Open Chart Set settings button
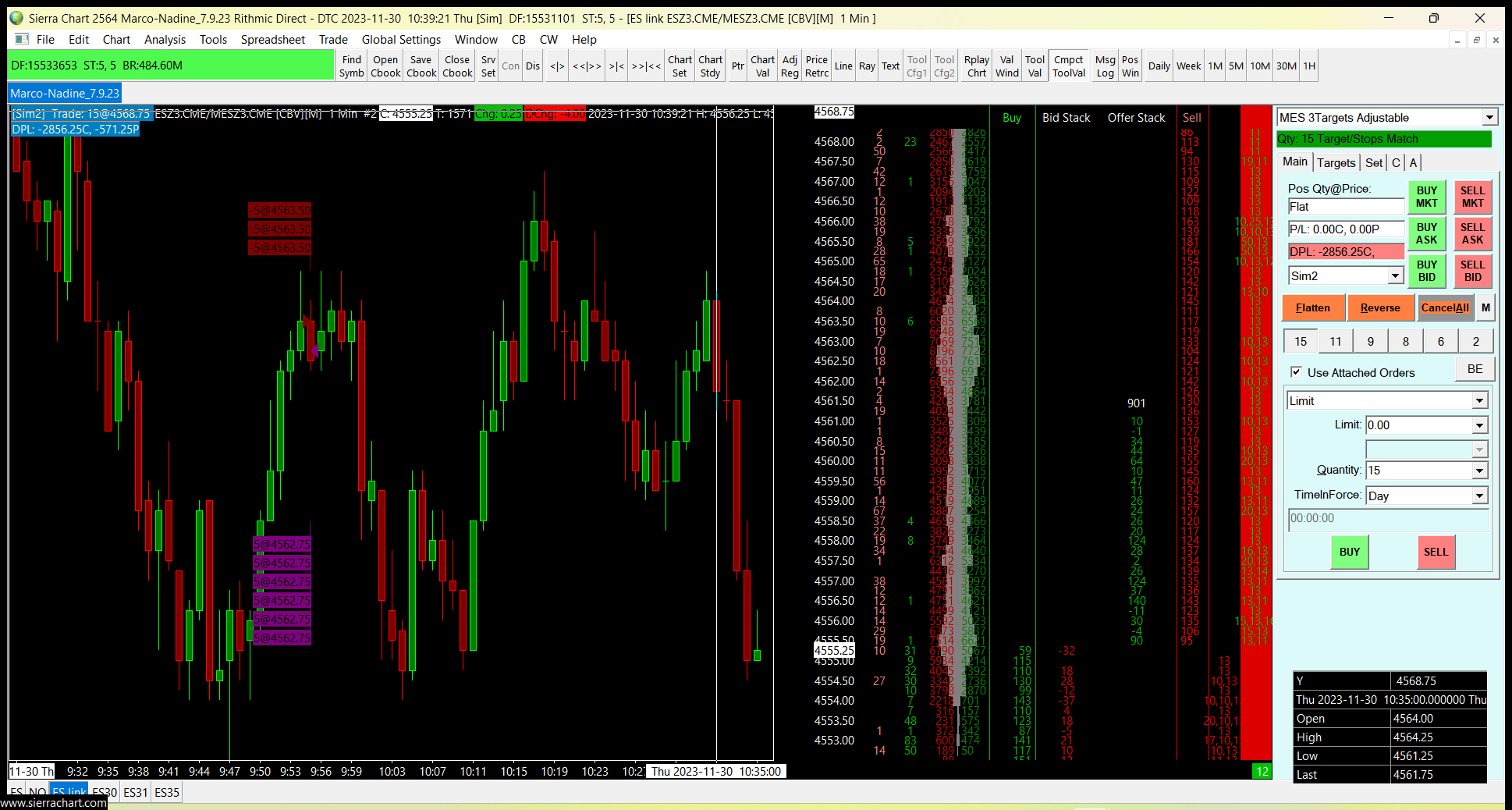This screenshot has width=1512, height=810. 680,66
